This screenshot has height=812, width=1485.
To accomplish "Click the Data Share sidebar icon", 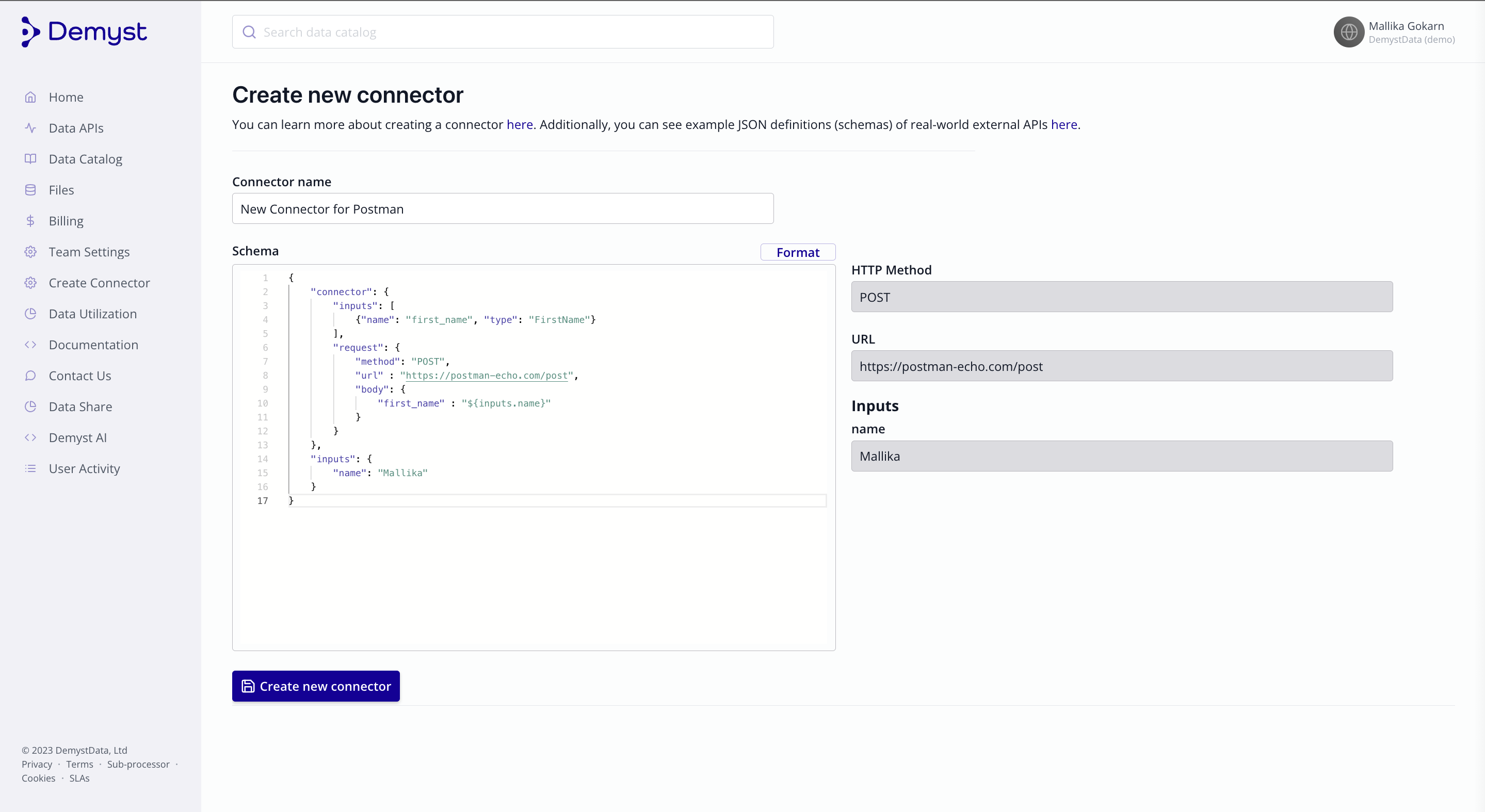I will coord(30,406).
